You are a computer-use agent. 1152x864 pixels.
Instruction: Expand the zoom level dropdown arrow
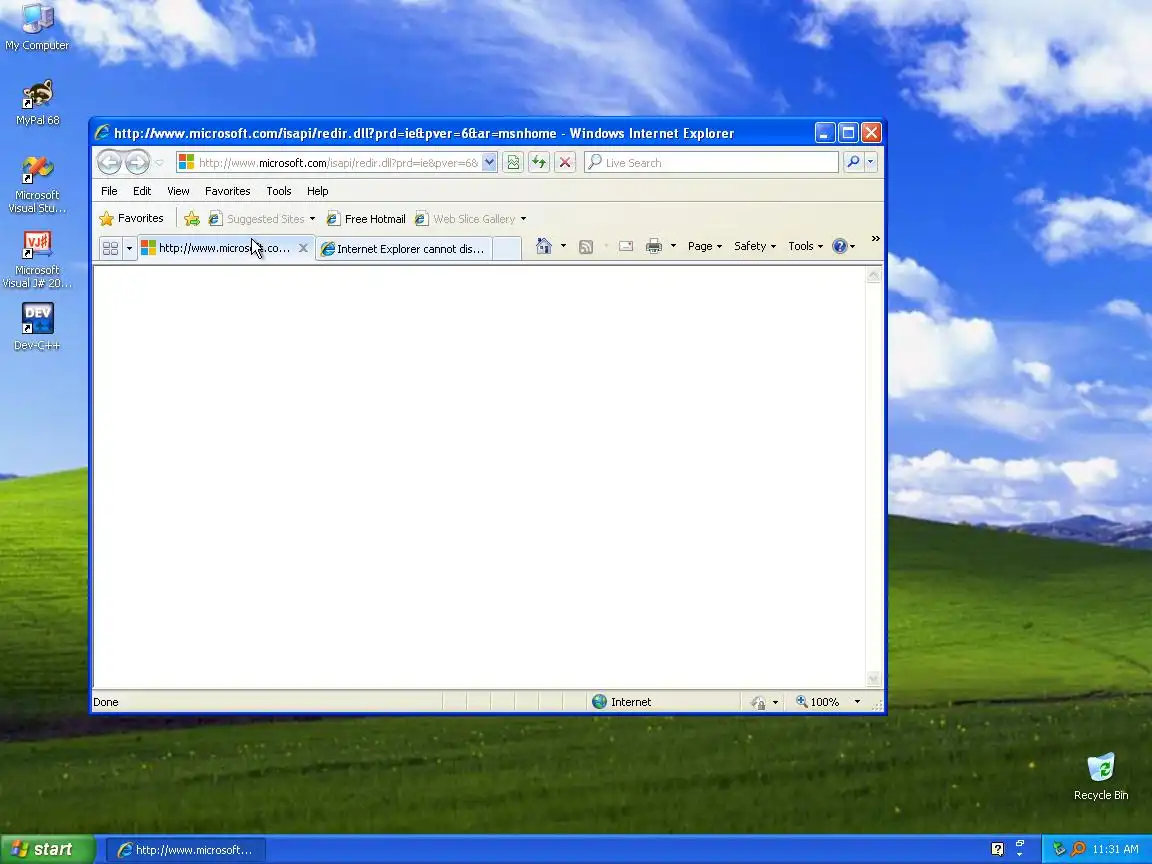857,702
